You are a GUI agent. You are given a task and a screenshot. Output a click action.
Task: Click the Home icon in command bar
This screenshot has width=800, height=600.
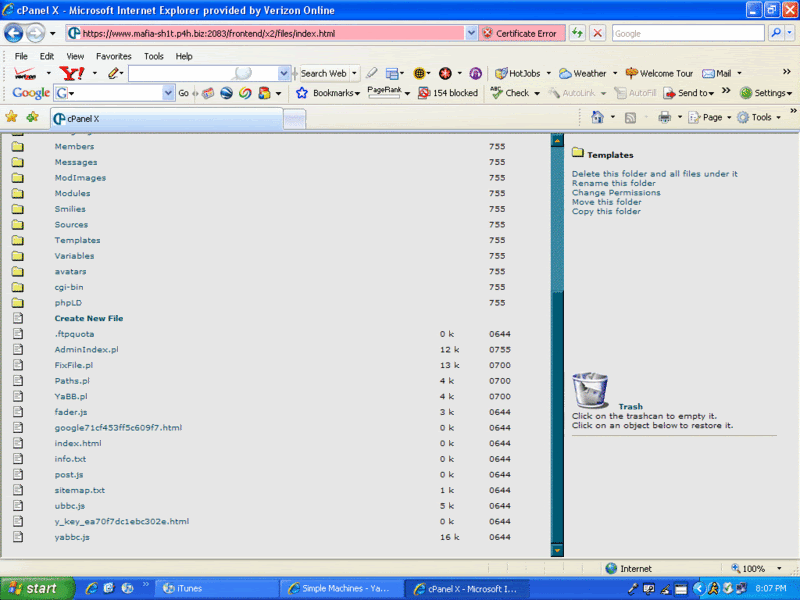pos(597,117)
